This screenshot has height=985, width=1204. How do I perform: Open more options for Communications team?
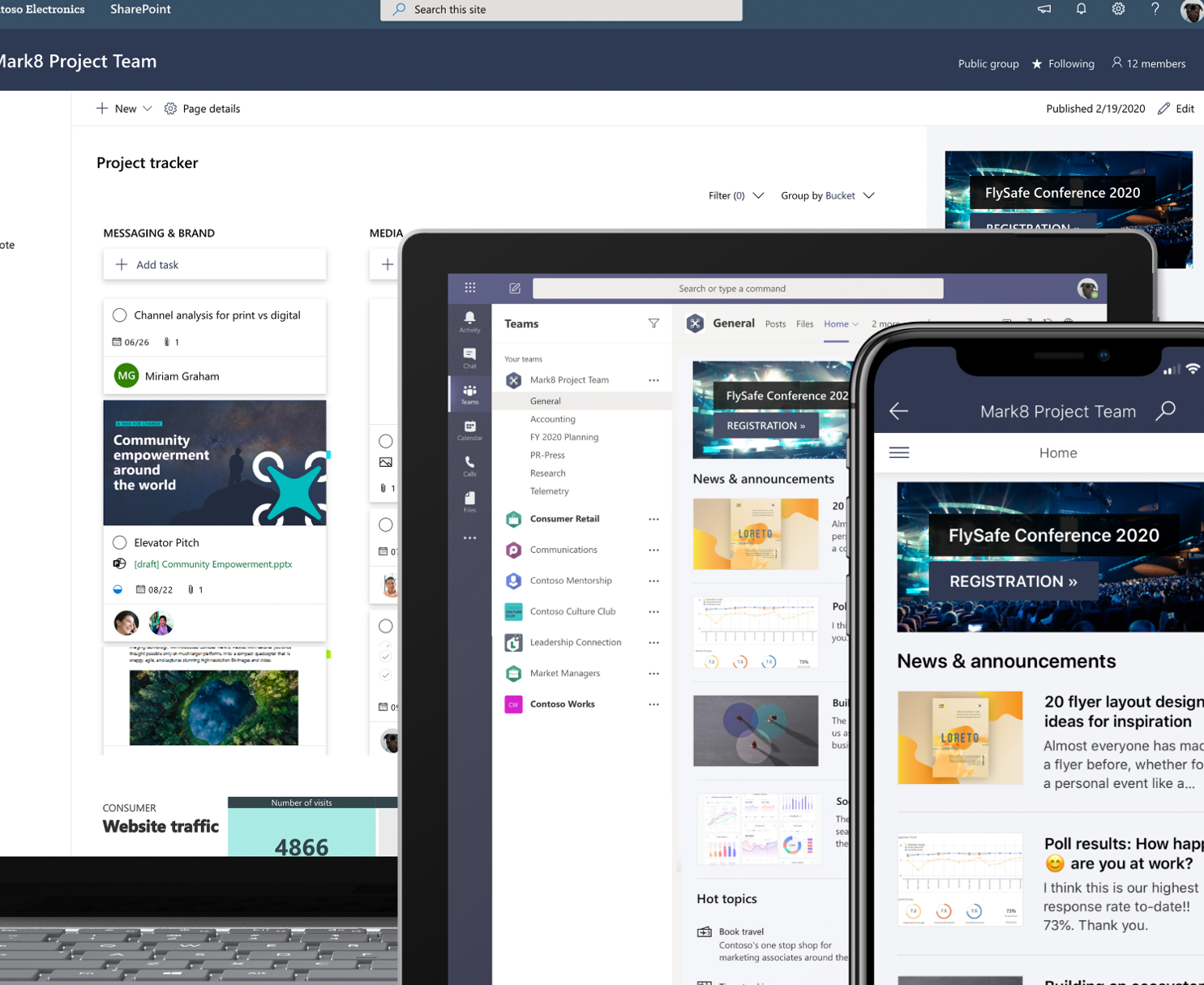click(653, 550)
